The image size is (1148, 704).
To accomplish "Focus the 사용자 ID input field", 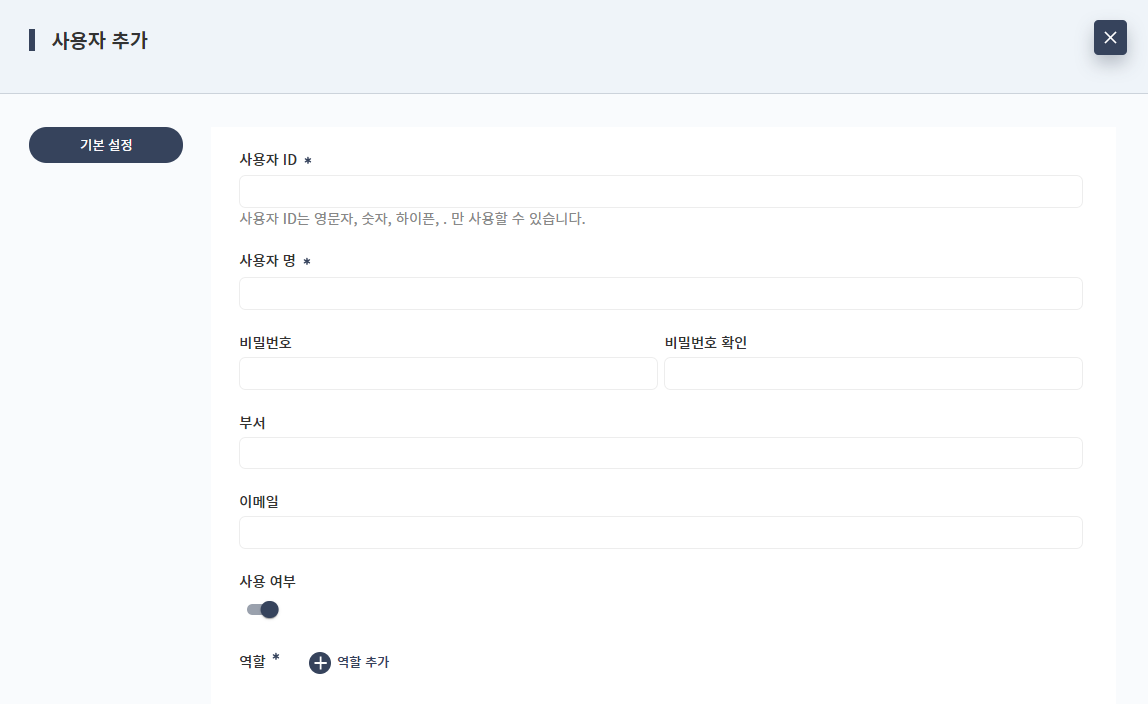I will pos(660,192).
